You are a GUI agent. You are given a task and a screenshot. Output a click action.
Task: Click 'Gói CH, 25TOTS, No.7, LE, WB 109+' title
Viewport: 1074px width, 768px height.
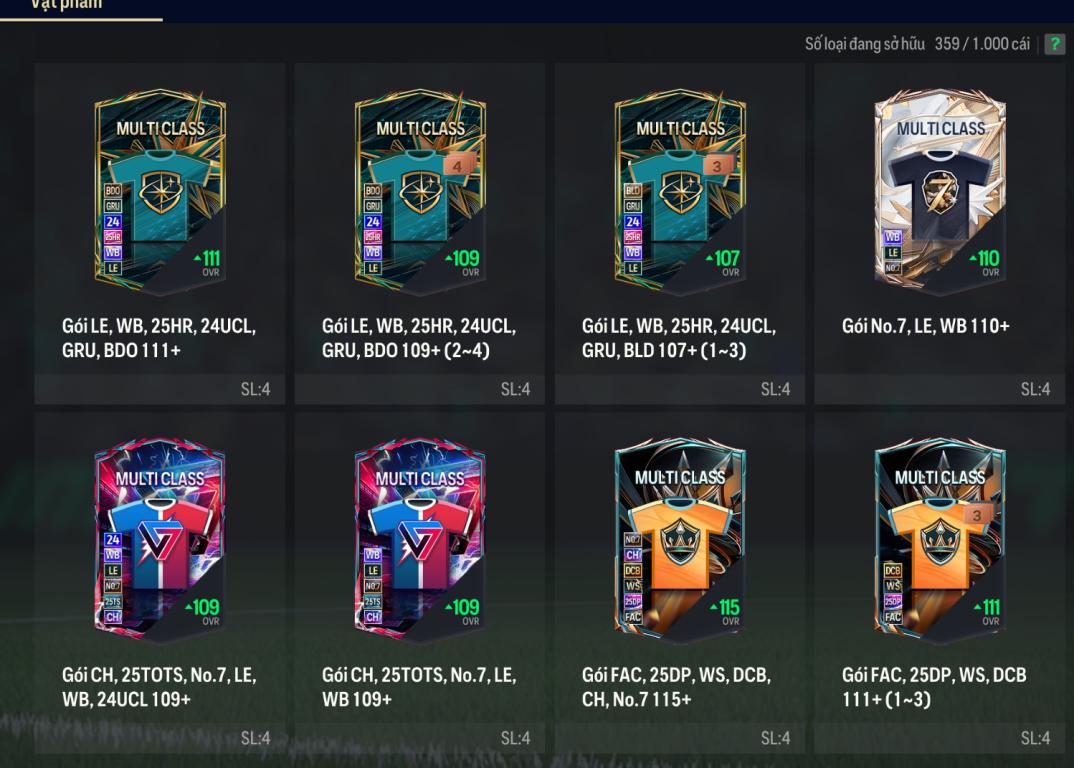pos(419,687)
